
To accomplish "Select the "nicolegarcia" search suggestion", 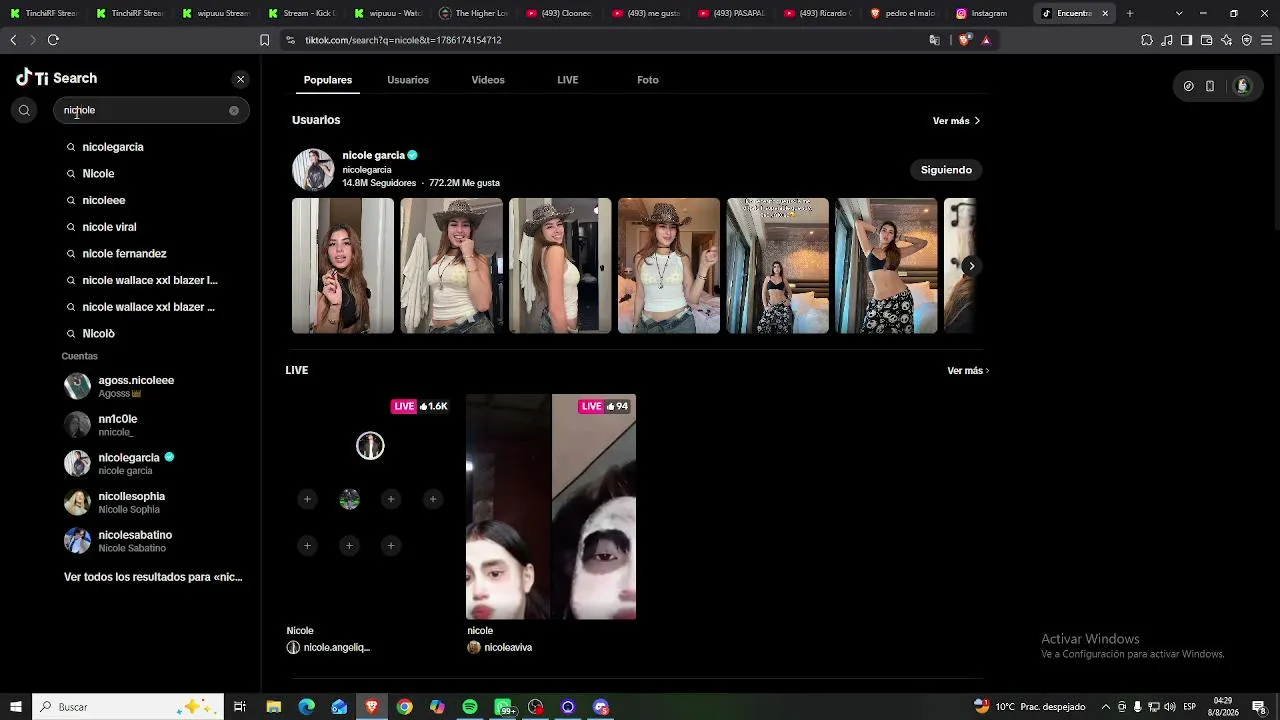I will coord(113,147).
